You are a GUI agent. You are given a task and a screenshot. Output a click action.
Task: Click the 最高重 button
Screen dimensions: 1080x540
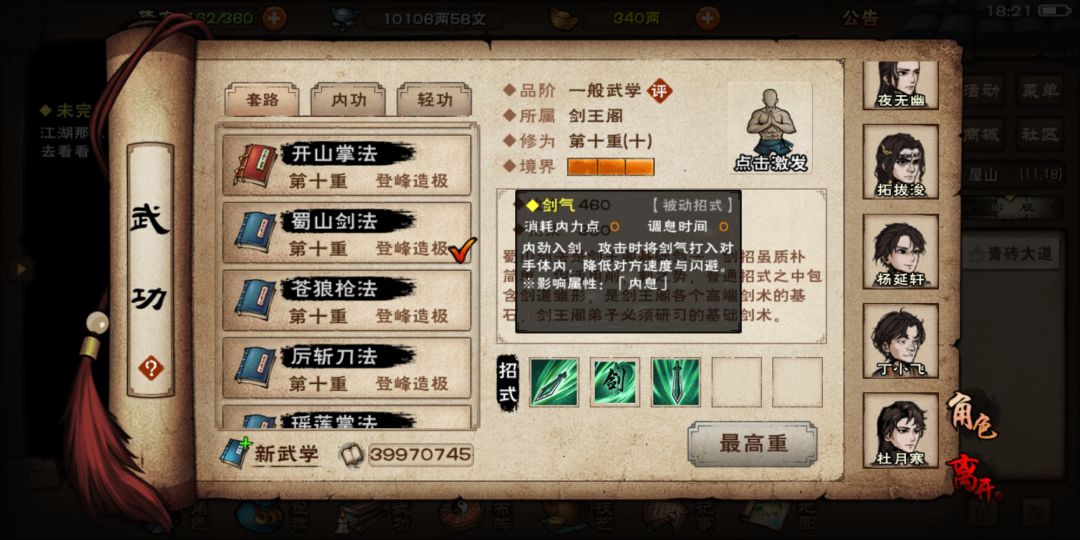click(x=753, y=444)
